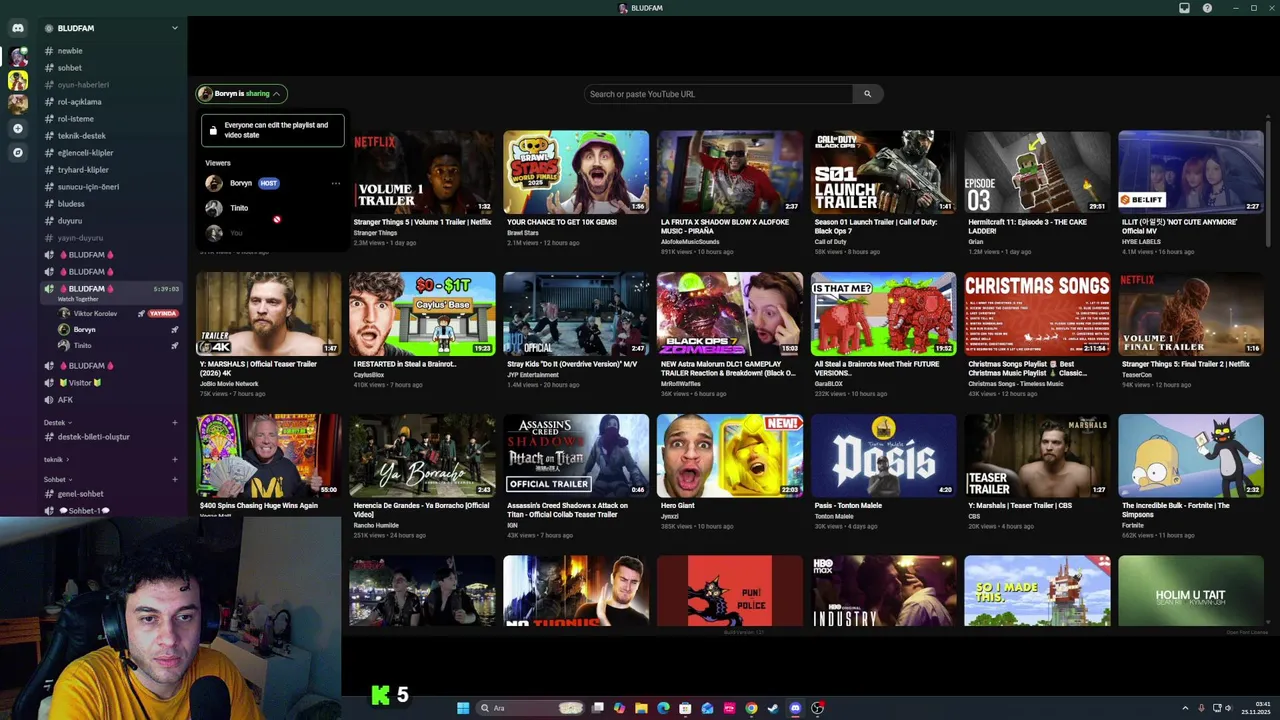Open the volume icon in system tray
The width and height of the screenshot is (1280, 720).
(1228, 708)
